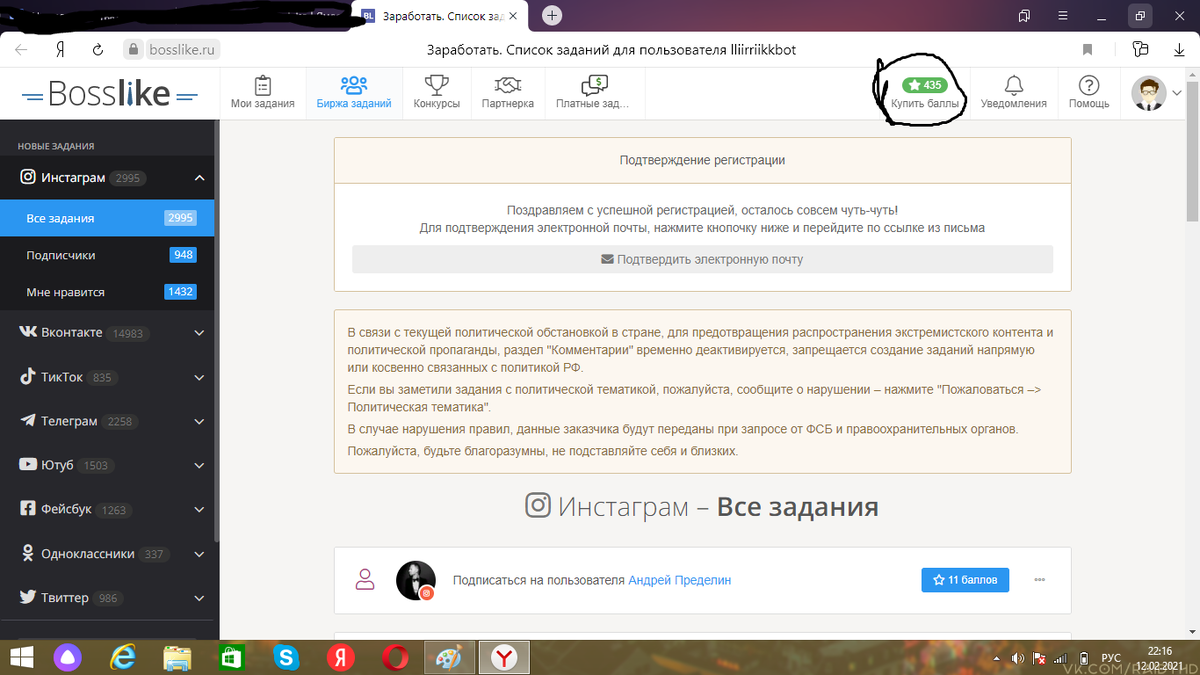Open the ТикТок section icon
The width and height of the screenshot is (1200, 675).
[x=28, y=377]
